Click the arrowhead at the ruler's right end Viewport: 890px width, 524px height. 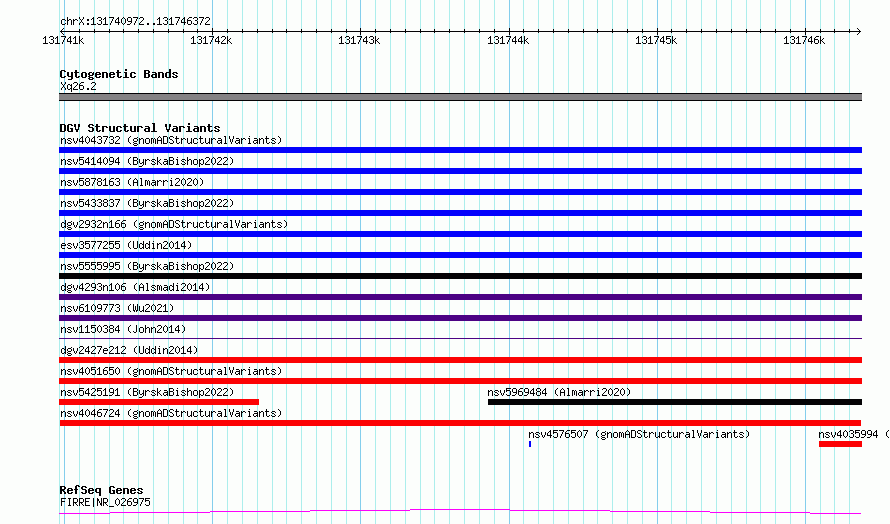tap(859, 32)
